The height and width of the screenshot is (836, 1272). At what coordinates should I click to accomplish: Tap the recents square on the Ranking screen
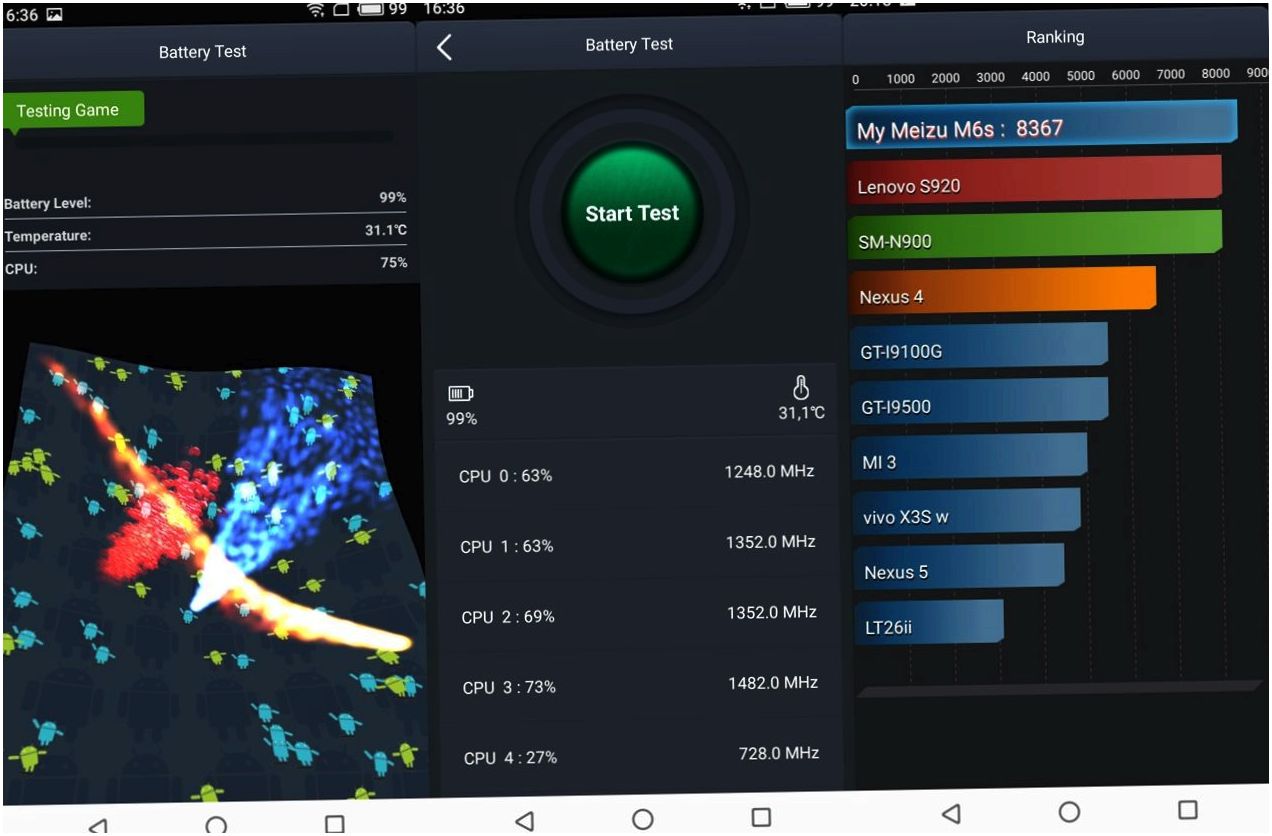coord(1187,809)
